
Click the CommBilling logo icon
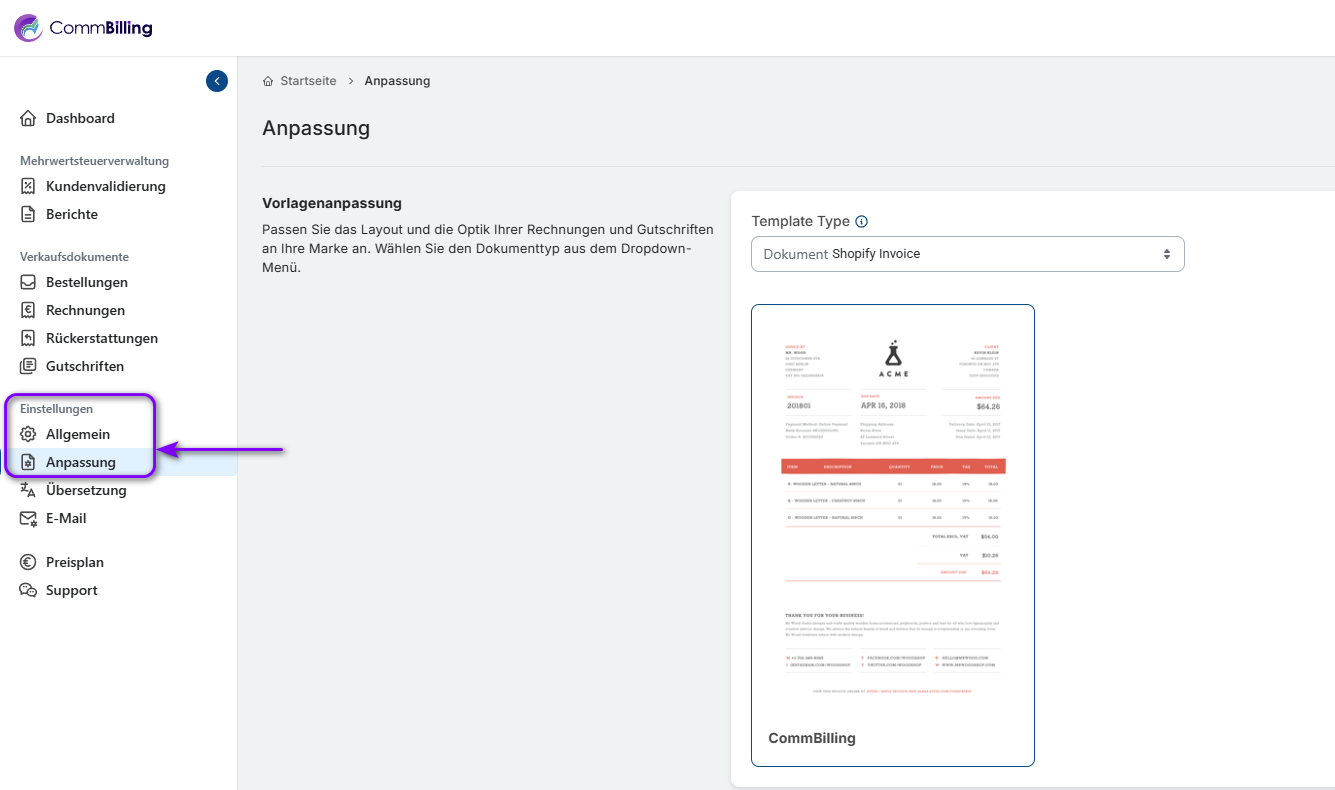coord(28,28)
